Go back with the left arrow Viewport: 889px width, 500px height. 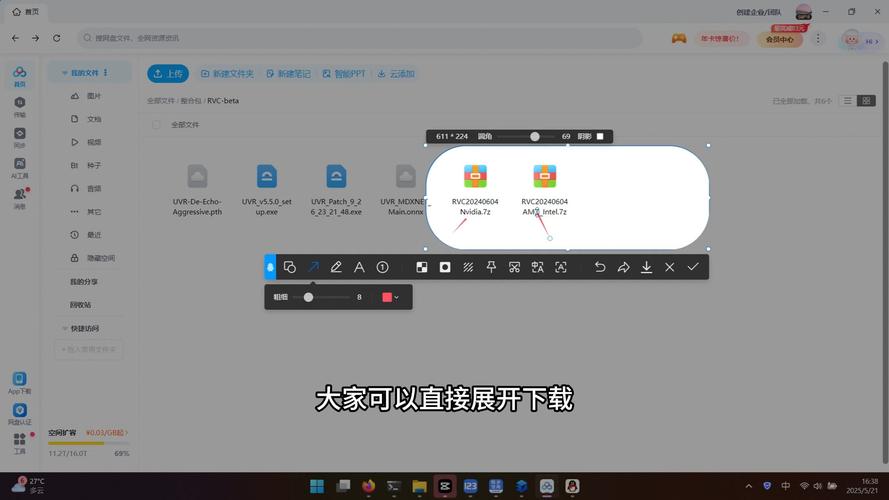[15, 38]
